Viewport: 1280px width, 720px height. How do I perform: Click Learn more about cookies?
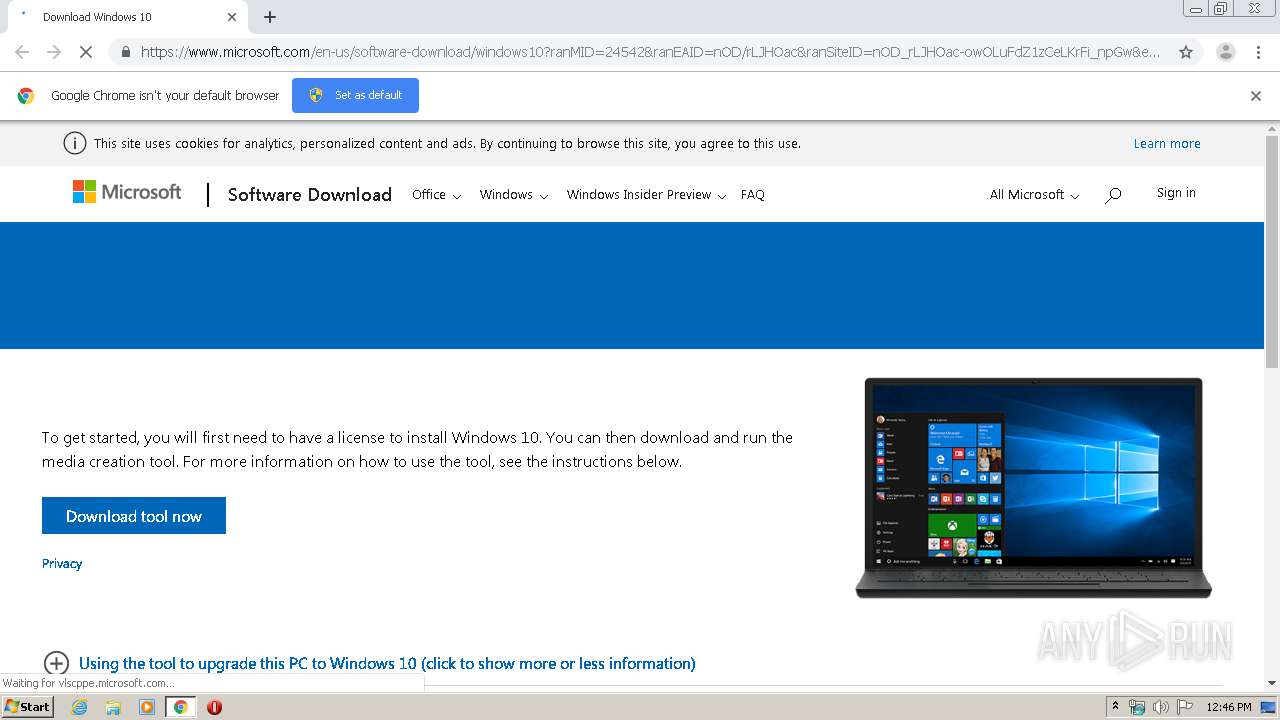[1167, 144]
